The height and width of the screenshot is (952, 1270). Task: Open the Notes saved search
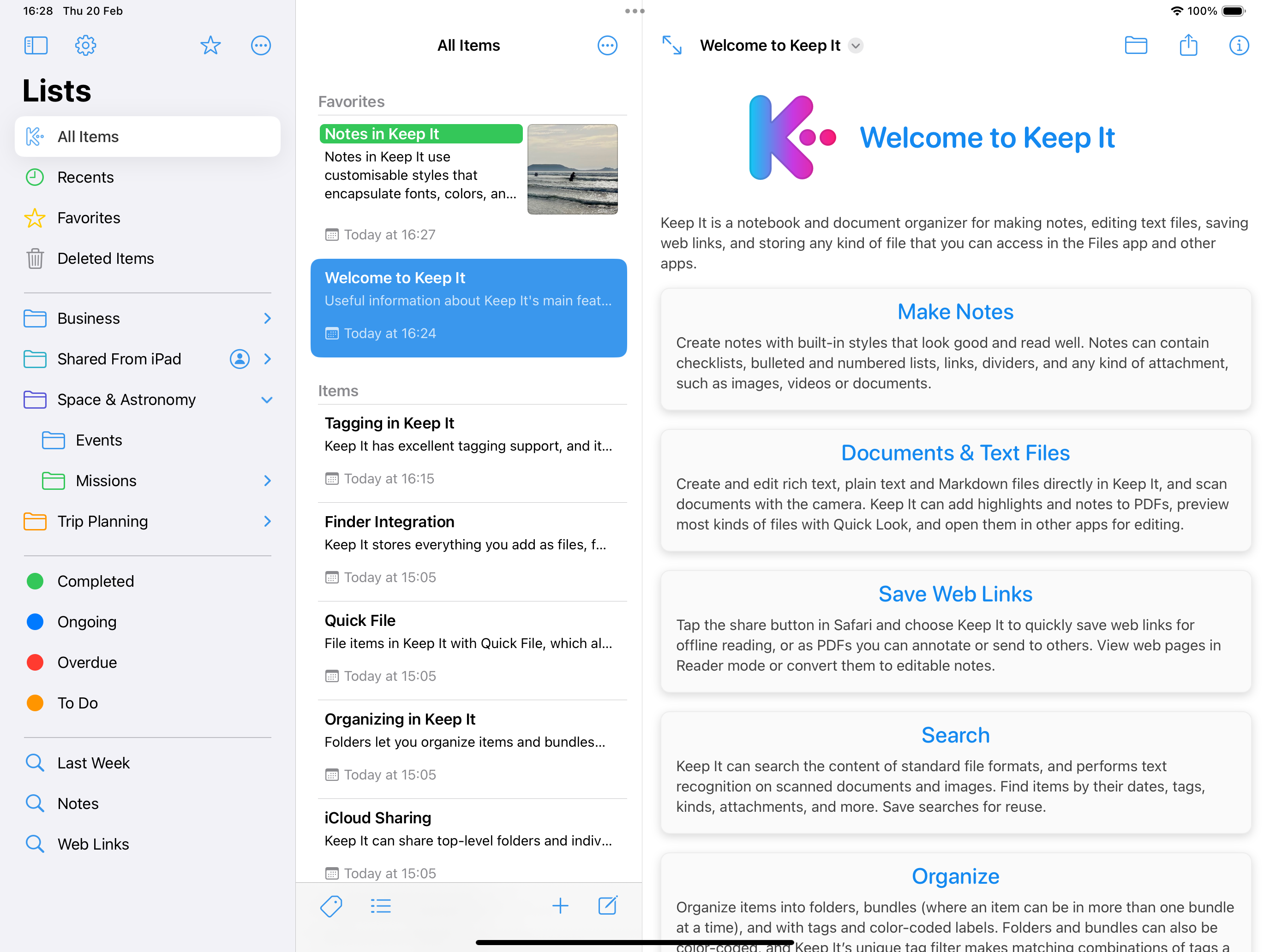click(x=148, y=803)
